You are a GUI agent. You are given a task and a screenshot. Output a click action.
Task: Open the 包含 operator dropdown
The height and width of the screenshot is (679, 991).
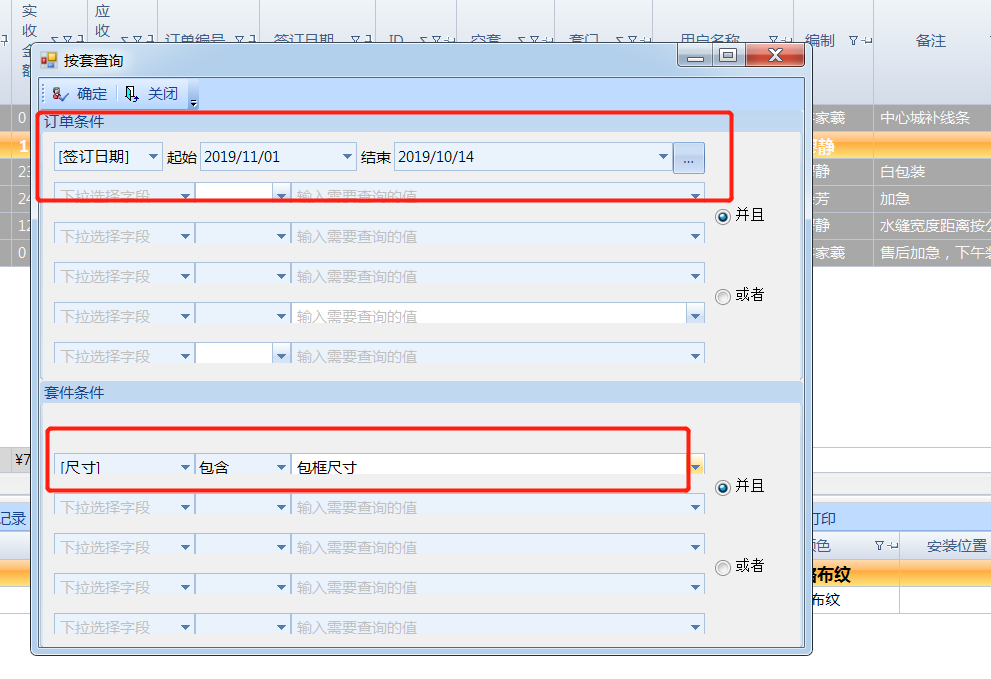point(281,467)
